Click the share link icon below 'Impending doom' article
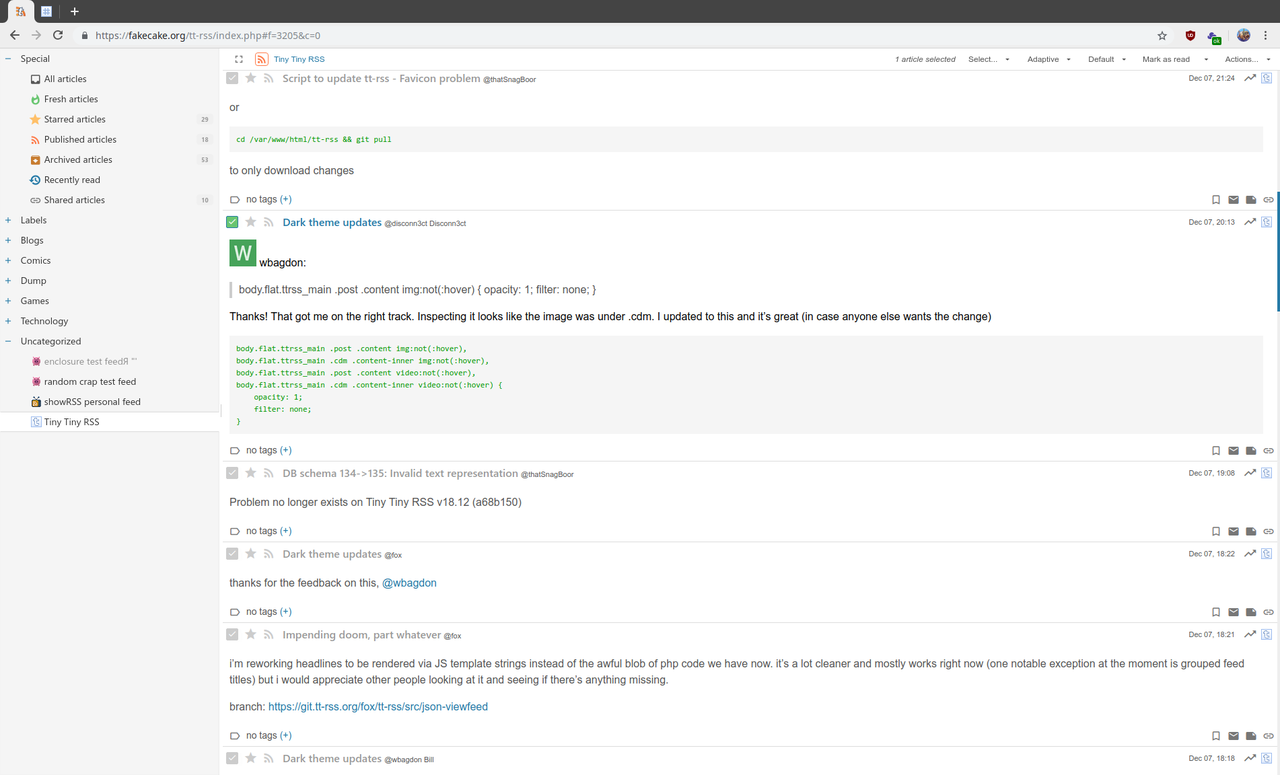1280x775 pixels. tap(1268, 736)
